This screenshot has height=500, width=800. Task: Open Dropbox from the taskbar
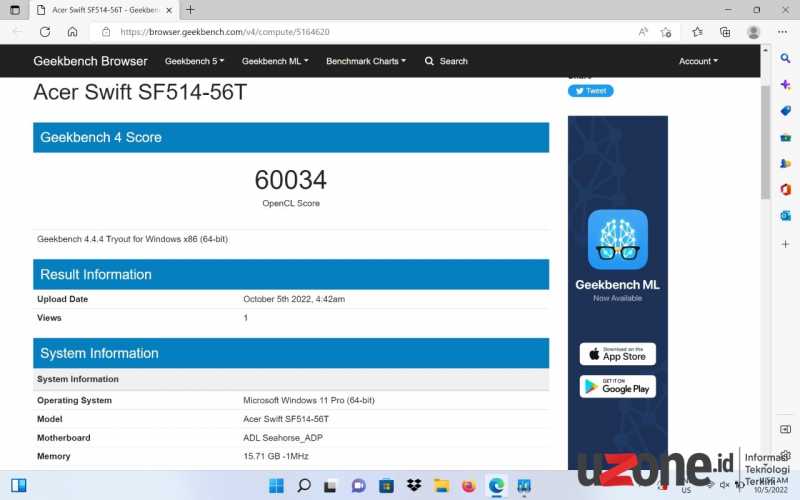pos(414,485)
